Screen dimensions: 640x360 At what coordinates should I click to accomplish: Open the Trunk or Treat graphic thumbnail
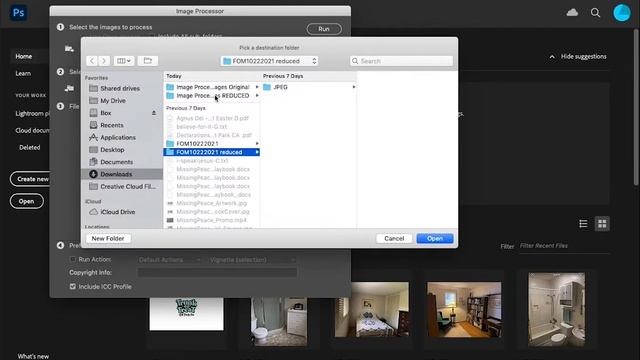point(187,313)
